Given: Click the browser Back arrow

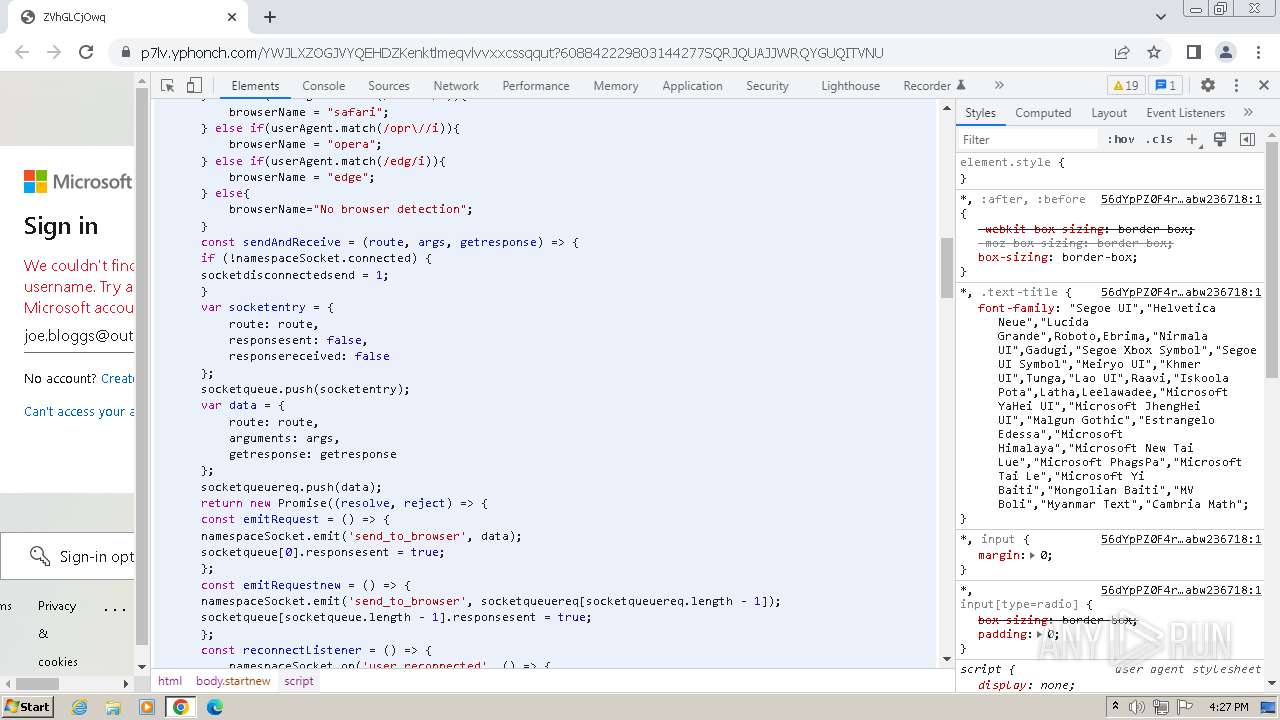Looking at the screenshot, I should 24,52.
